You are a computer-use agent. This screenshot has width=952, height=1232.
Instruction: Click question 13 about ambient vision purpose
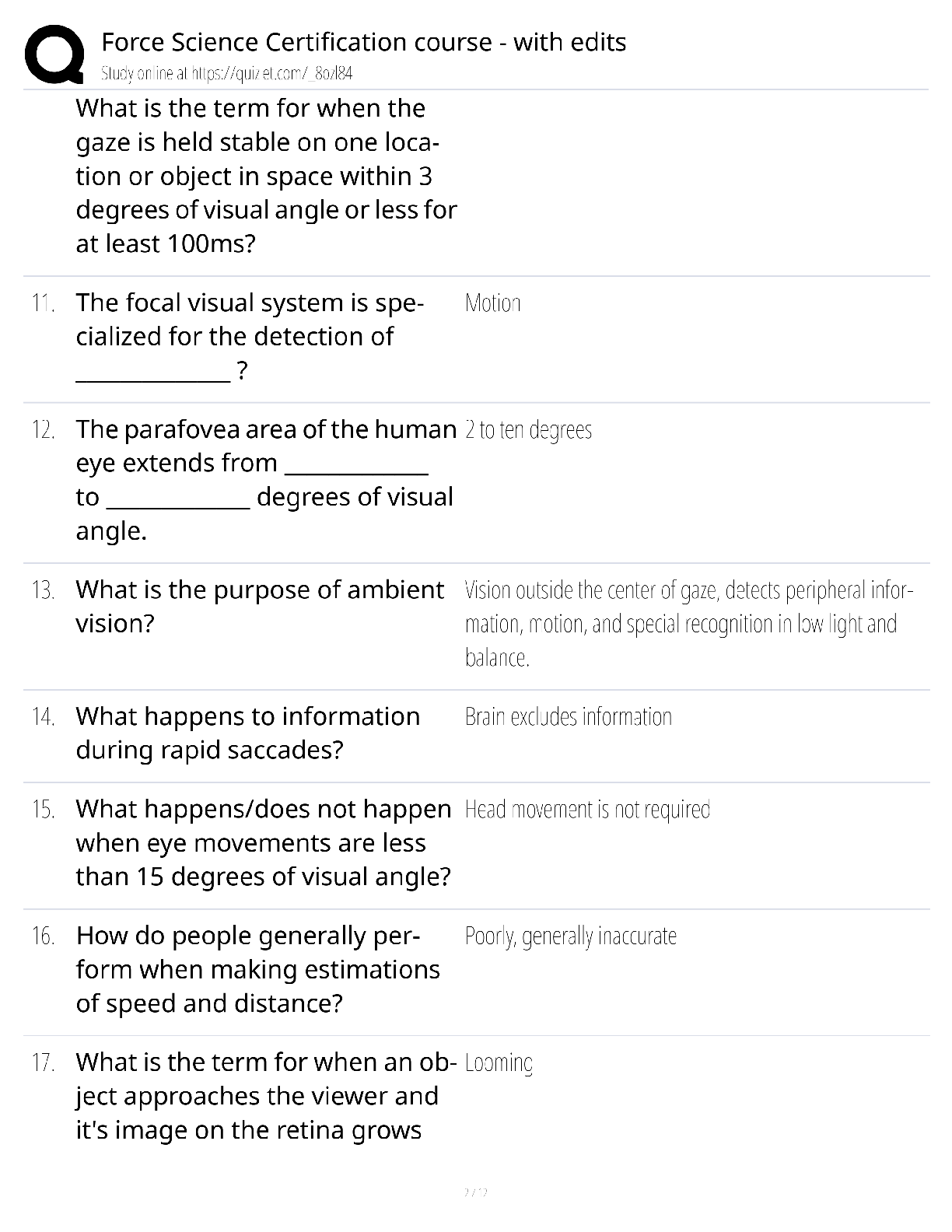pyautogui.click(x=260, y=606)
